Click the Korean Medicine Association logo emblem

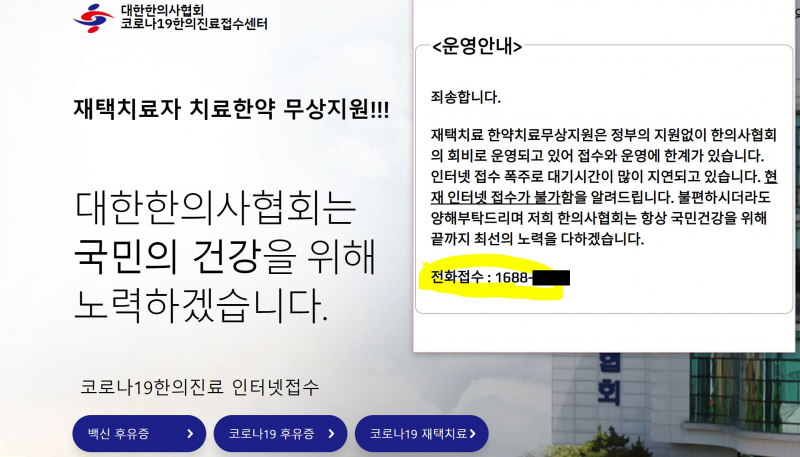[x=93, y=18]
